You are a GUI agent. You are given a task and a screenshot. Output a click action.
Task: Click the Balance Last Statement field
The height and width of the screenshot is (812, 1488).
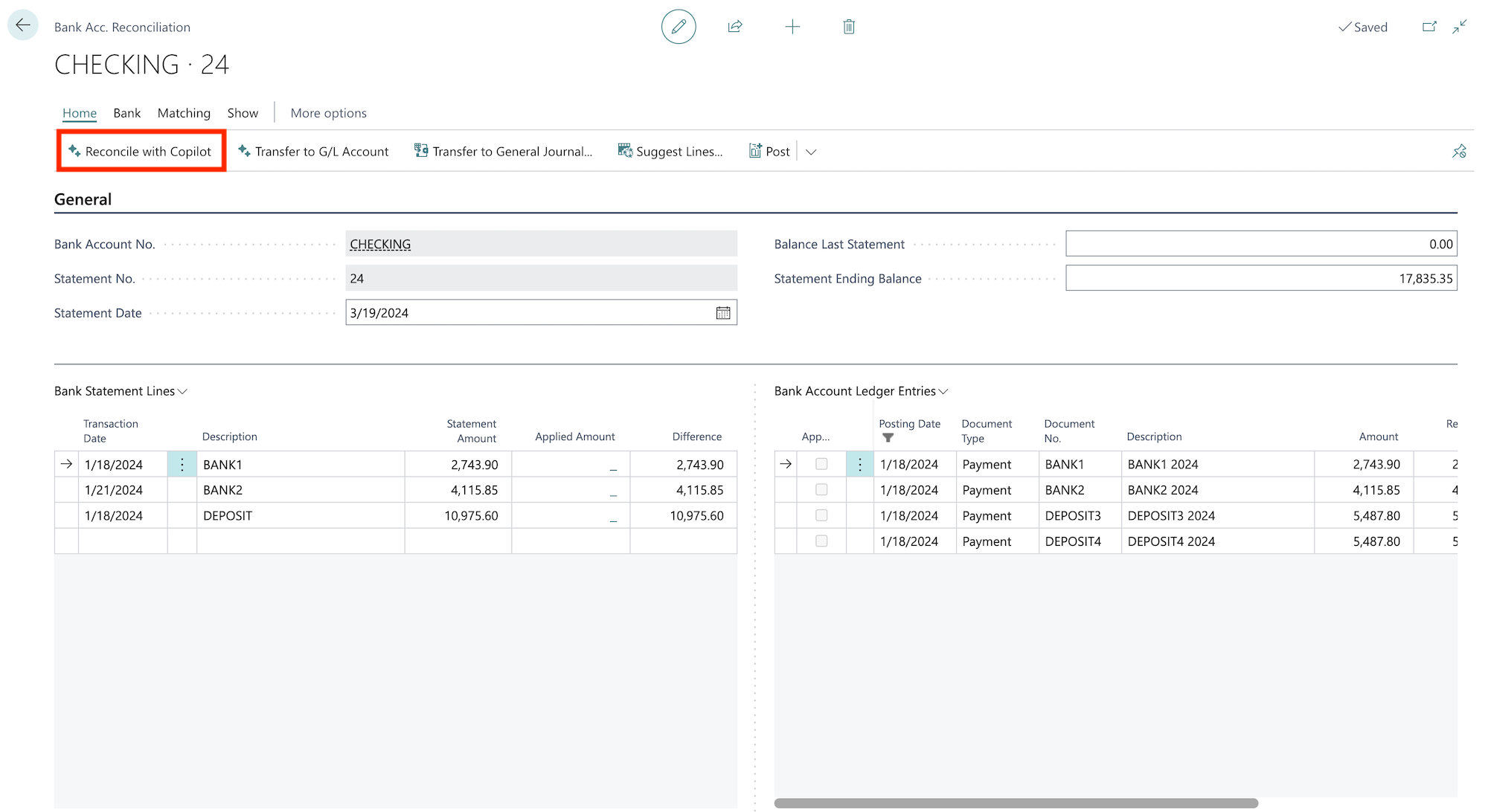coord(1261,244)
